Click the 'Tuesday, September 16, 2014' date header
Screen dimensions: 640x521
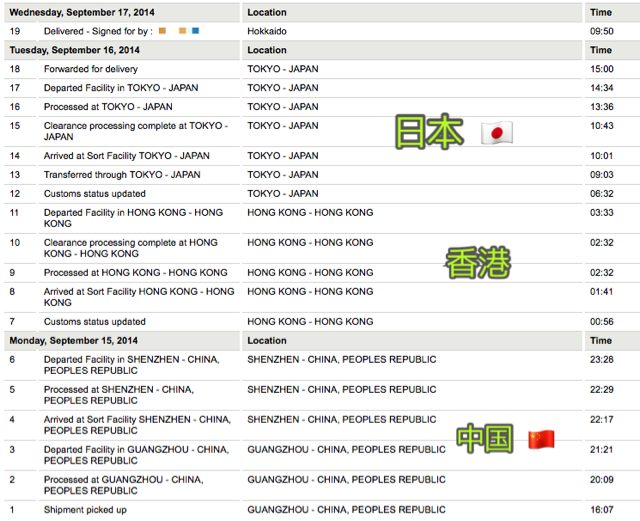point(75,50)
